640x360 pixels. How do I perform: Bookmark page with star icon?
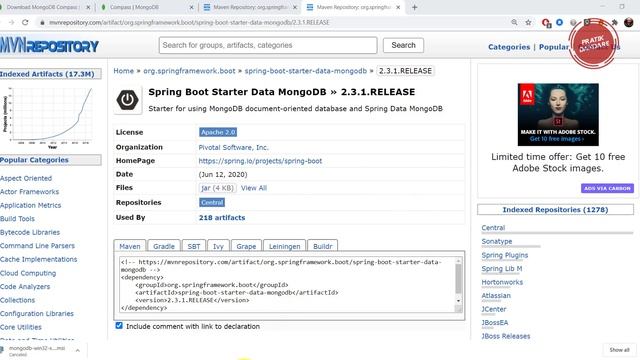[x=528, y=22]
